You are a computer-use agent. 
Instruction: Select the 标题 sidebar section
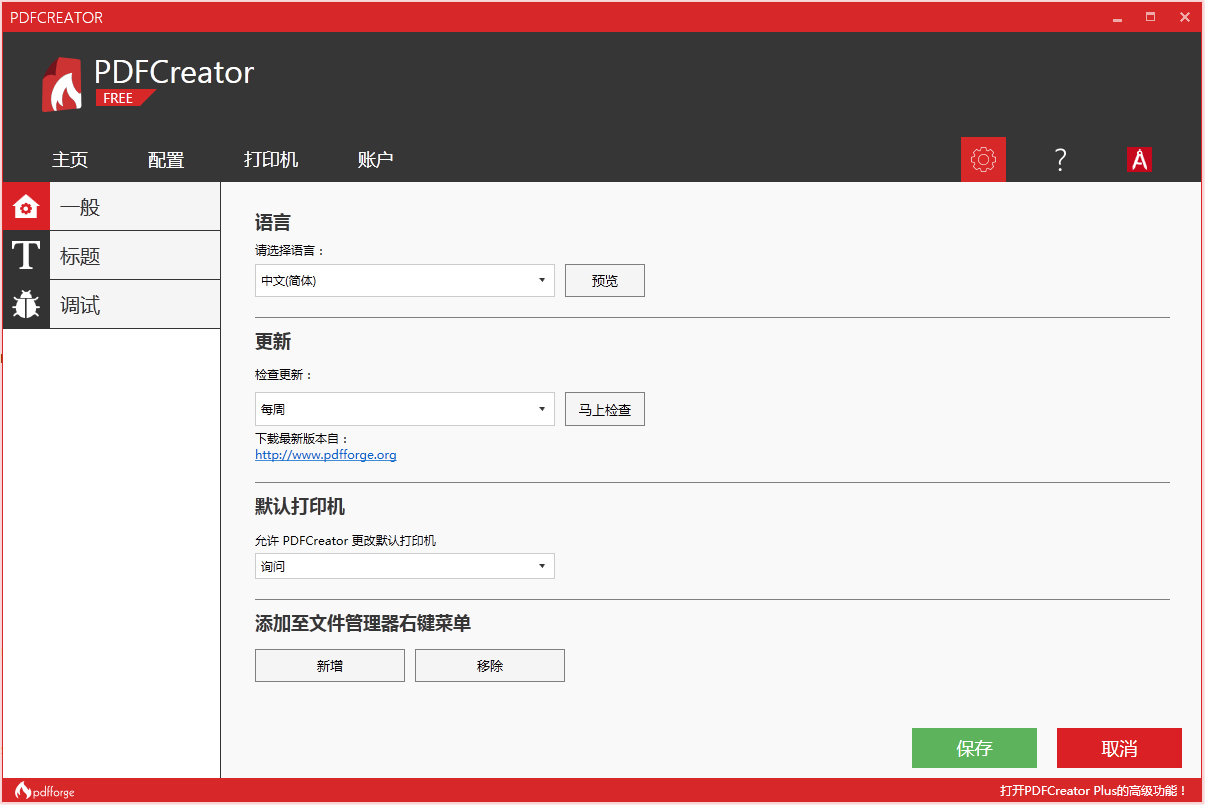[x=111, y=256]
